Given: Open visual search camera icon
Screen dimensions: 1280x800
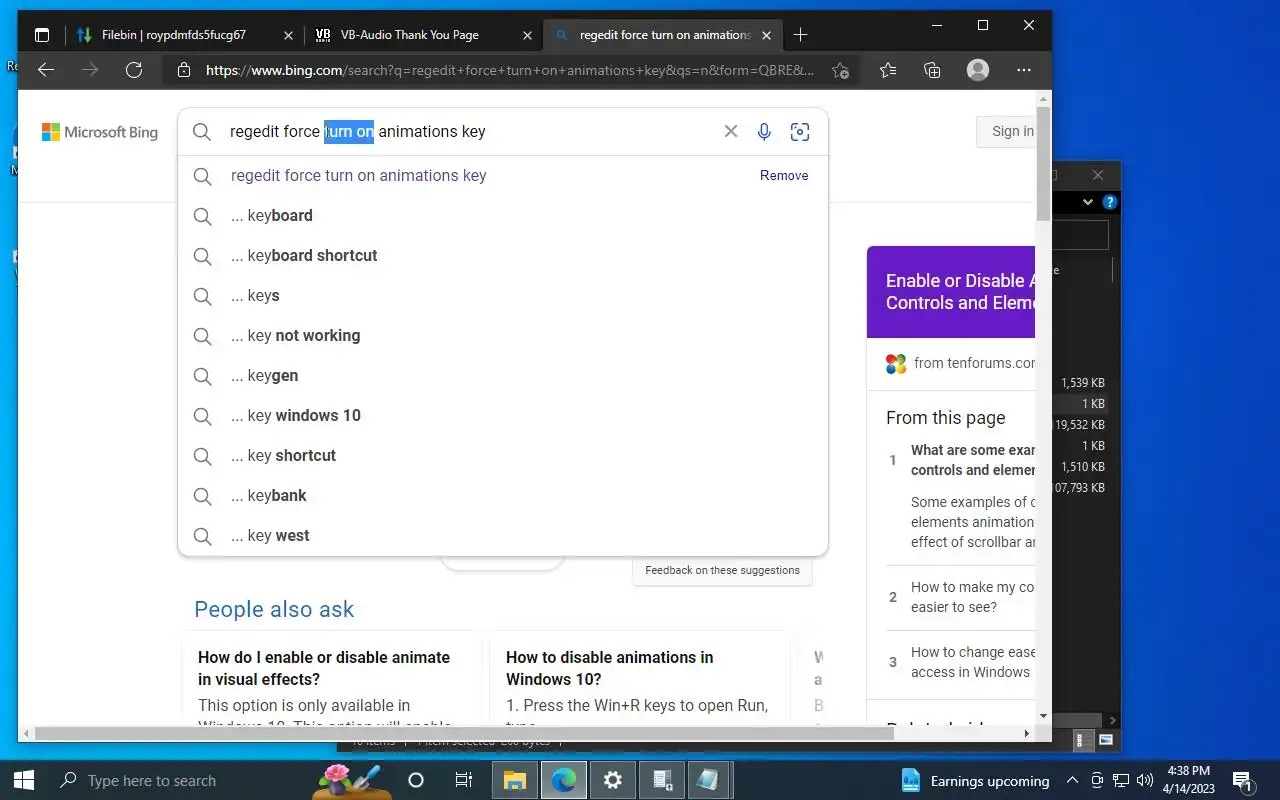Looking at the screenshot, I should coord(799,131).
